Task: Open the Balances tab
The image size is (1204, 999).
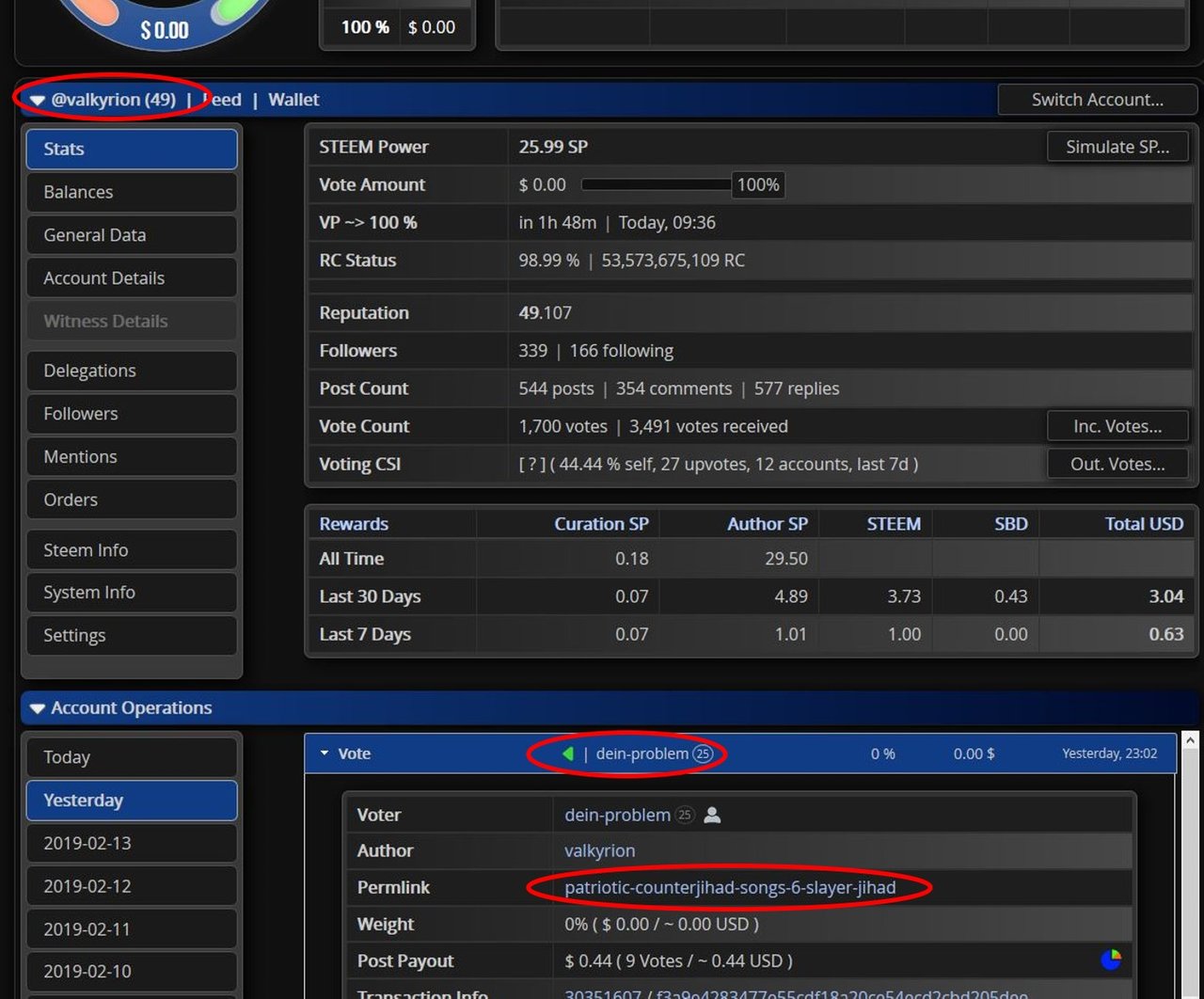Action: coord(132,192)
